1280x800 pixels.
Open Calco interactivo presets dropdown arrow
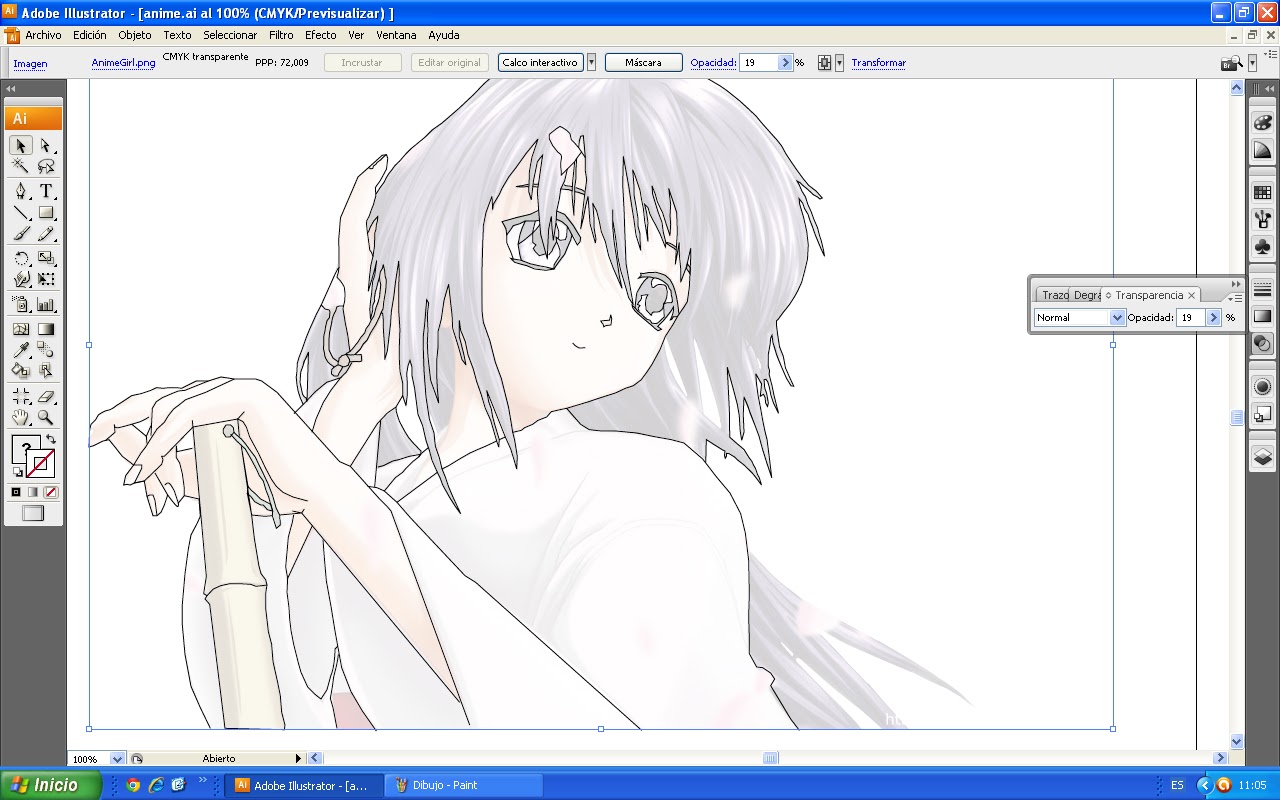pyautogui.click(x=591, y=62)
